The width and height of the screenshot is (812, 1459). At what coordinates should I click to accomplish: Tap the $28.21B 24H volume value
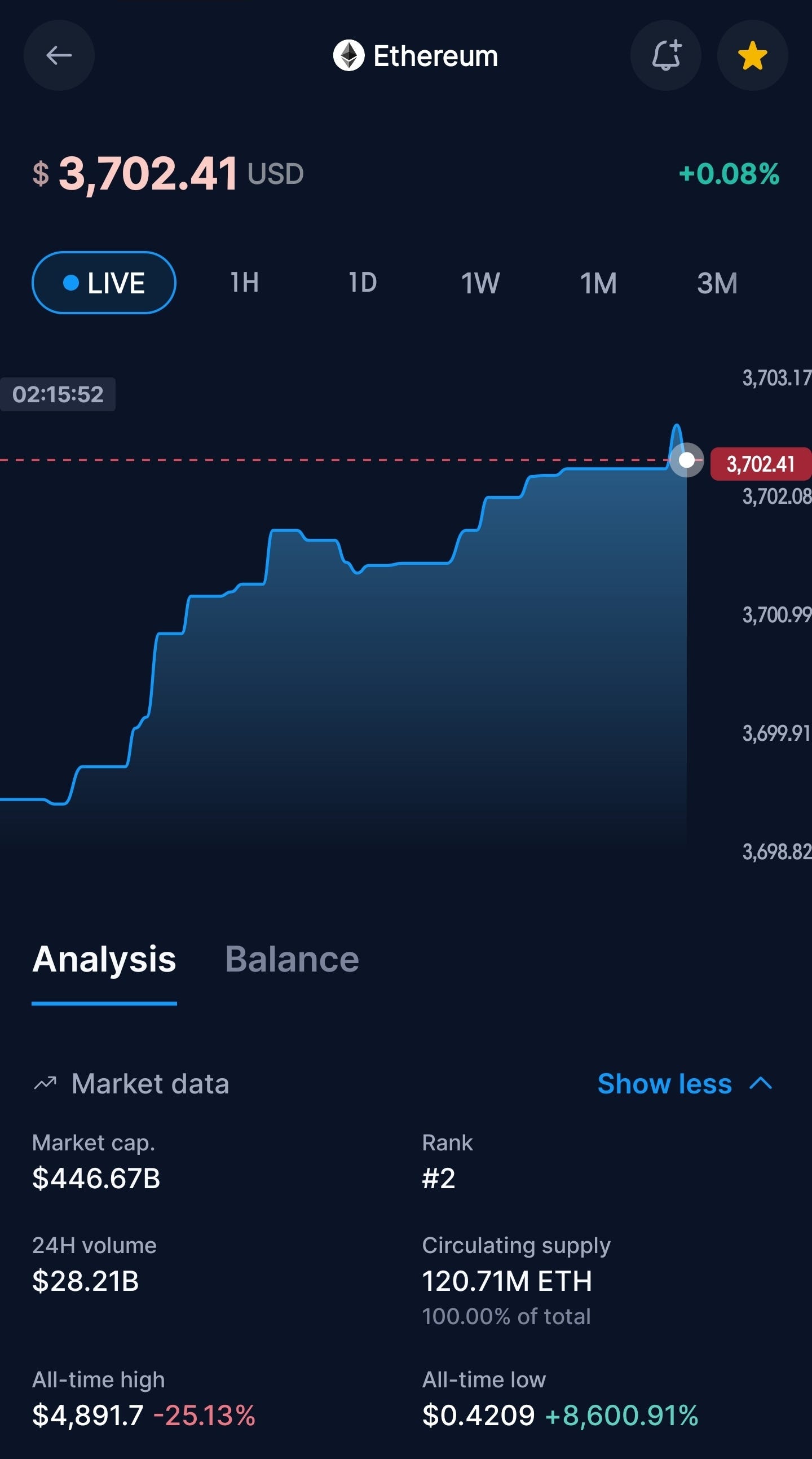(x=86, y=1281)
